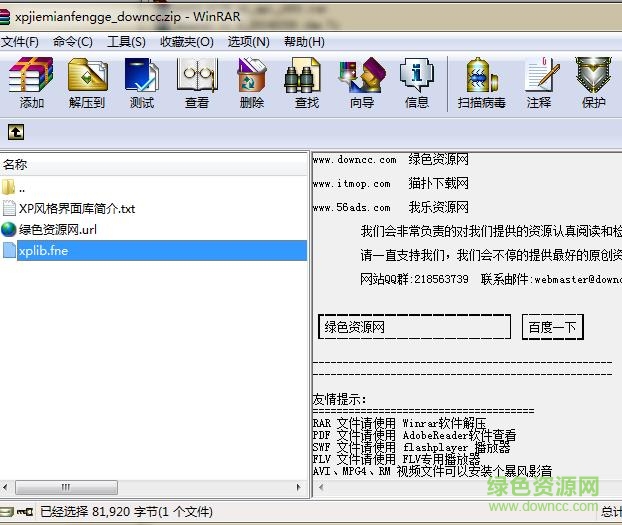Screen dimensions: 622x525
Task: Click the 友情提示 heading text
Action: (x=340, y=398)
